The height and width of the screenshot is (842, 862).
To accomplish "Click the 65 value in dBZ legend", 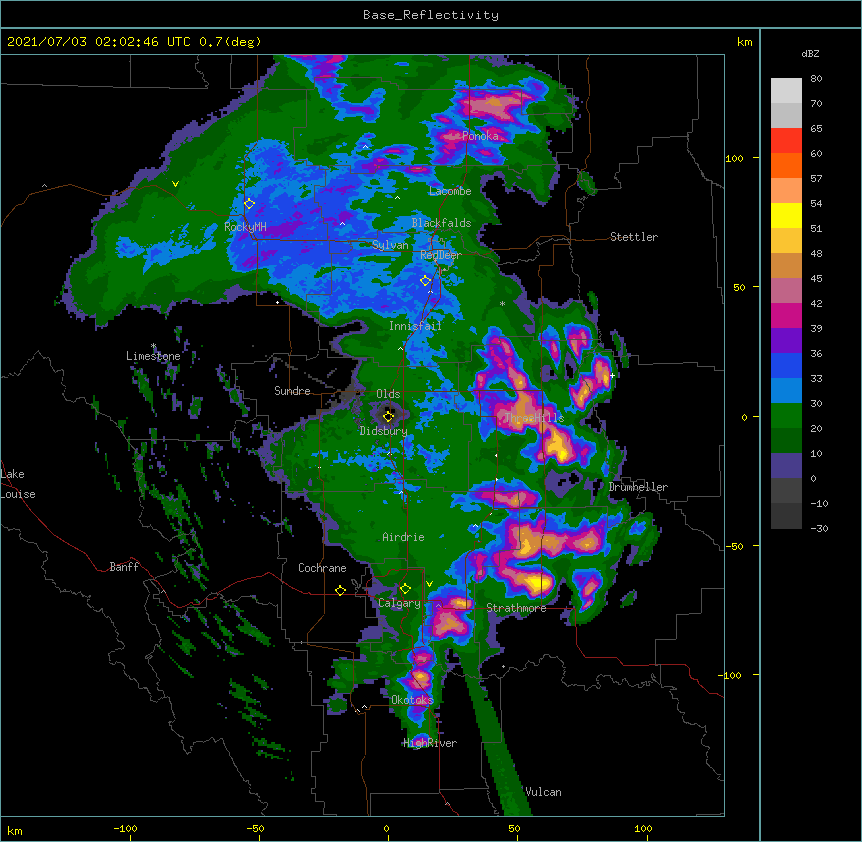I will [x=816, y=129].
